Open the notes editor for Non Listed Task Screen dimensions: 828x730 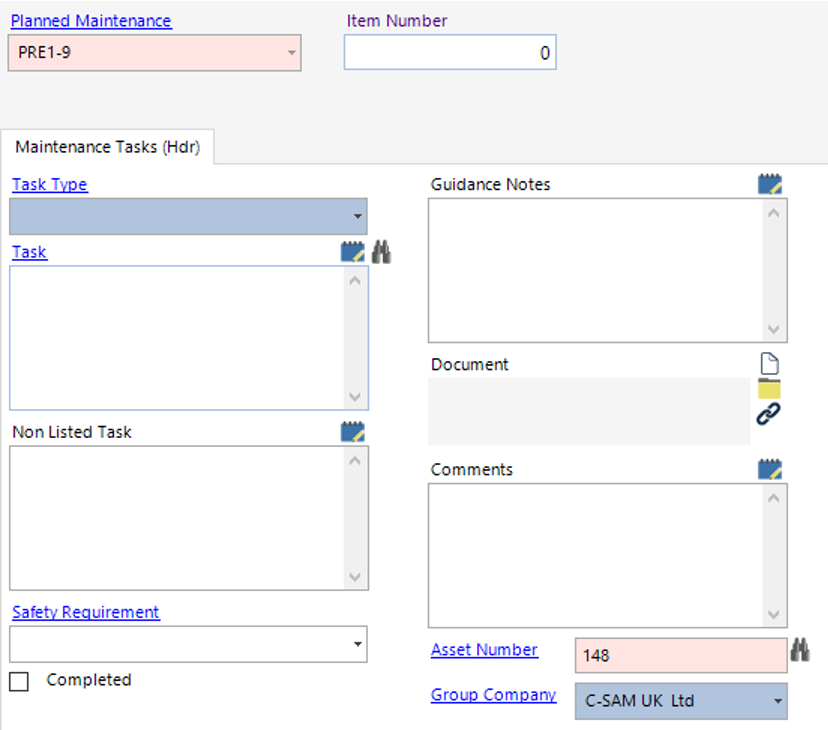[x=352, y=431]
